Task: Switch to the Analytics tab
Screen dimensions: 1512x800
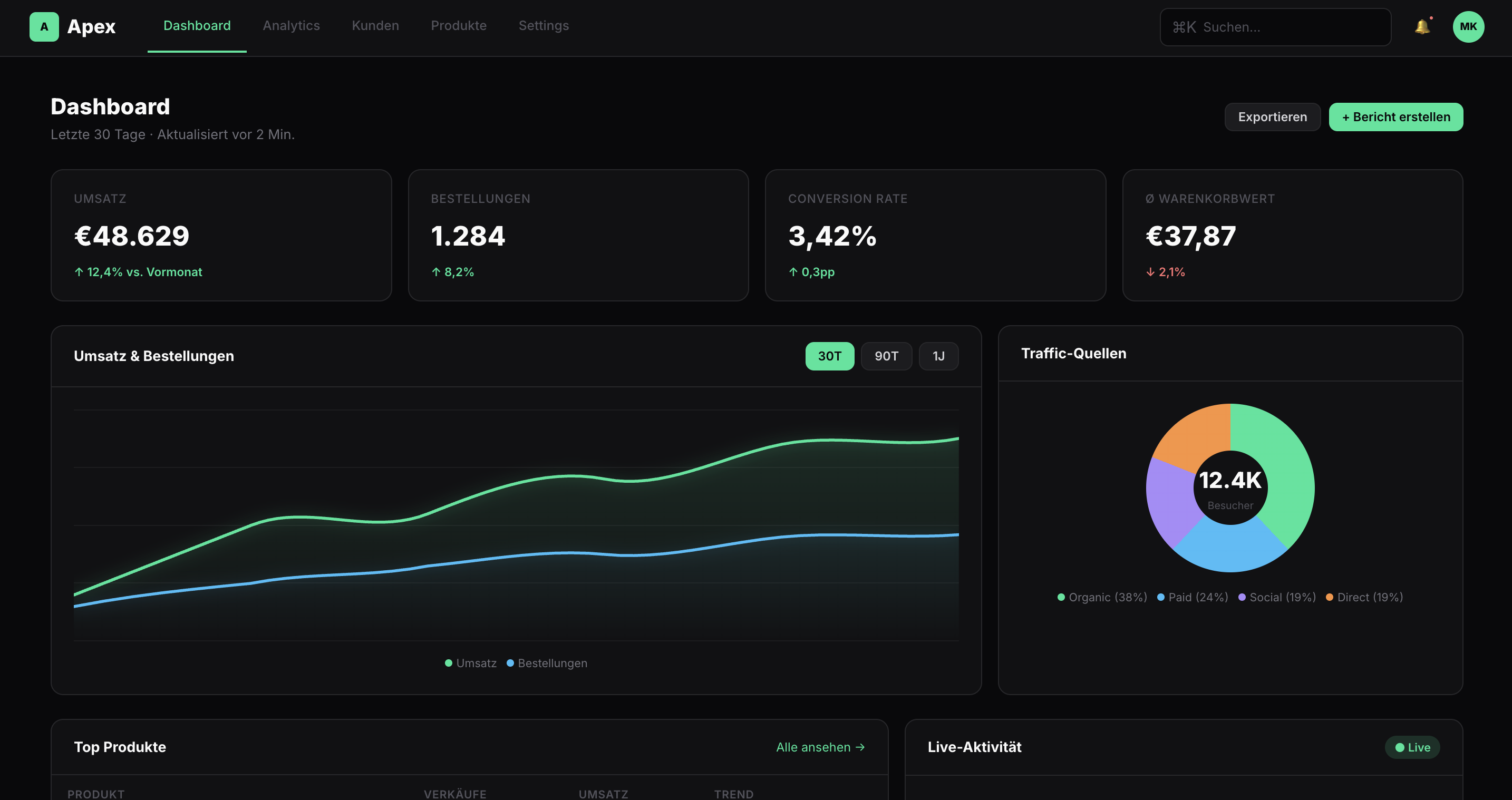Action: pyautogui.click(x=291, y=25)
